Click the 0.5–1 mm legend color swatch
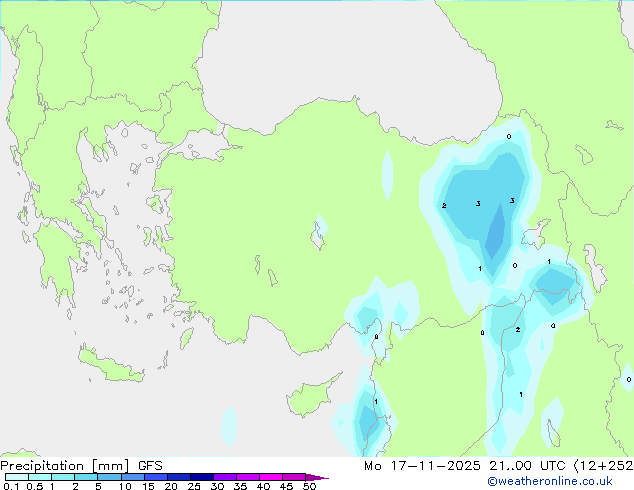 point(40,477)
